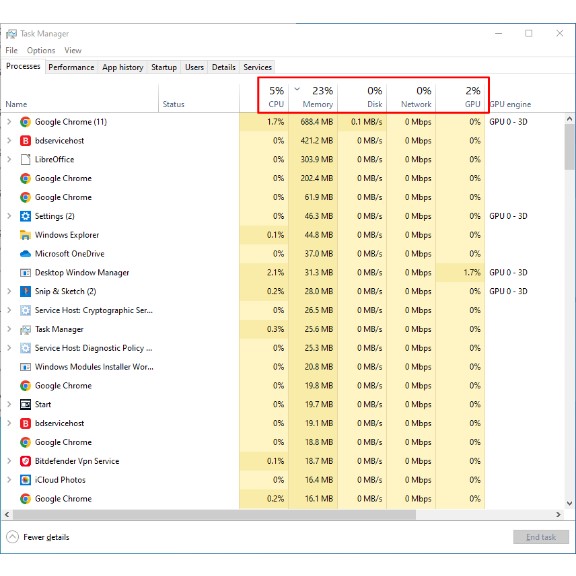Select the Desktop Window Manager row name
This screenshot has width=576, height=576.
82,273
